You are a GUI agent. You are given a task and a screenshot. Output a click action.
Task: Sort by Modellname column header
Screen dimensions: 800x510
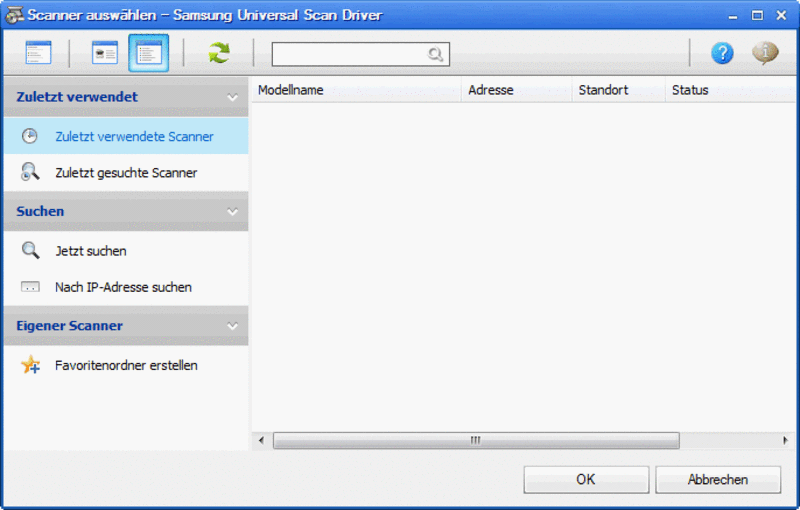point(357,90)
